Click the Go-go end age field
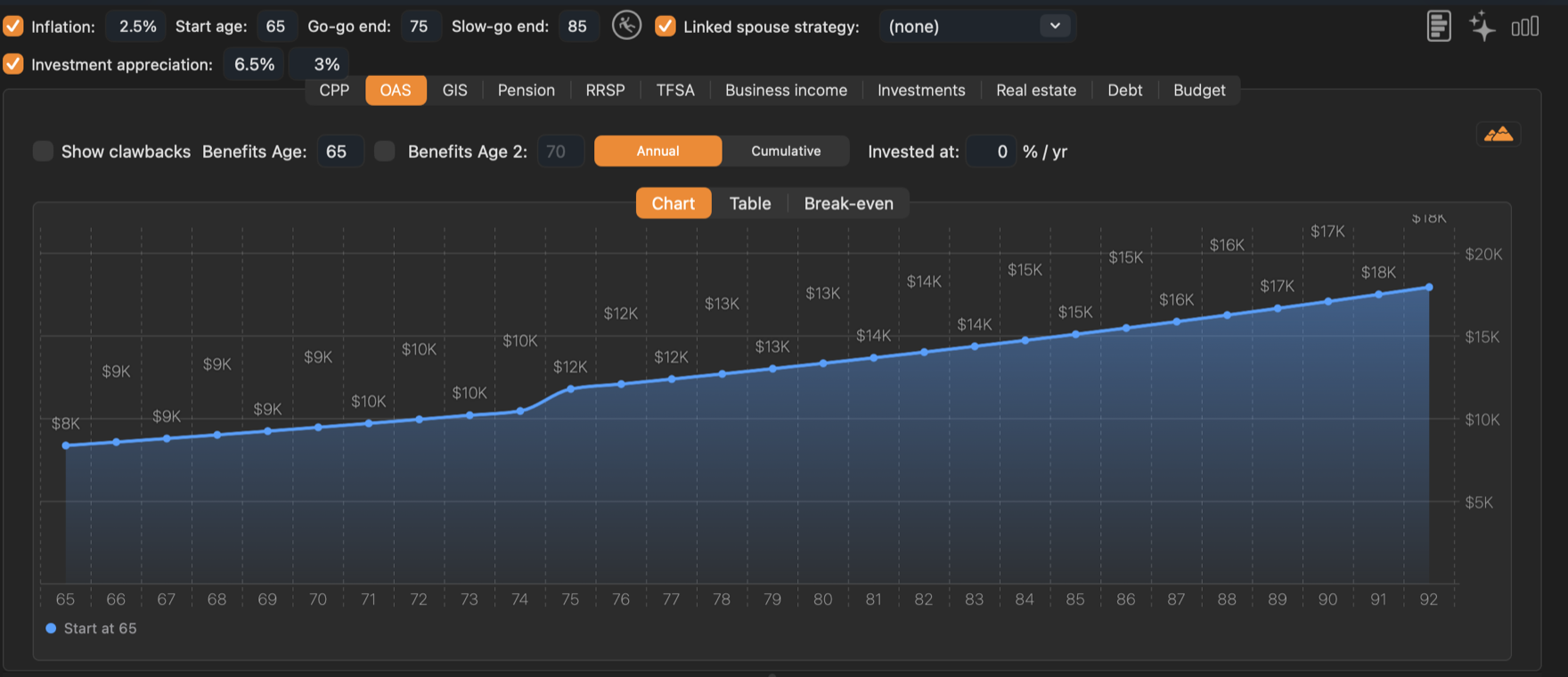Screen dimensions: 1568x677 click(419, 27)
